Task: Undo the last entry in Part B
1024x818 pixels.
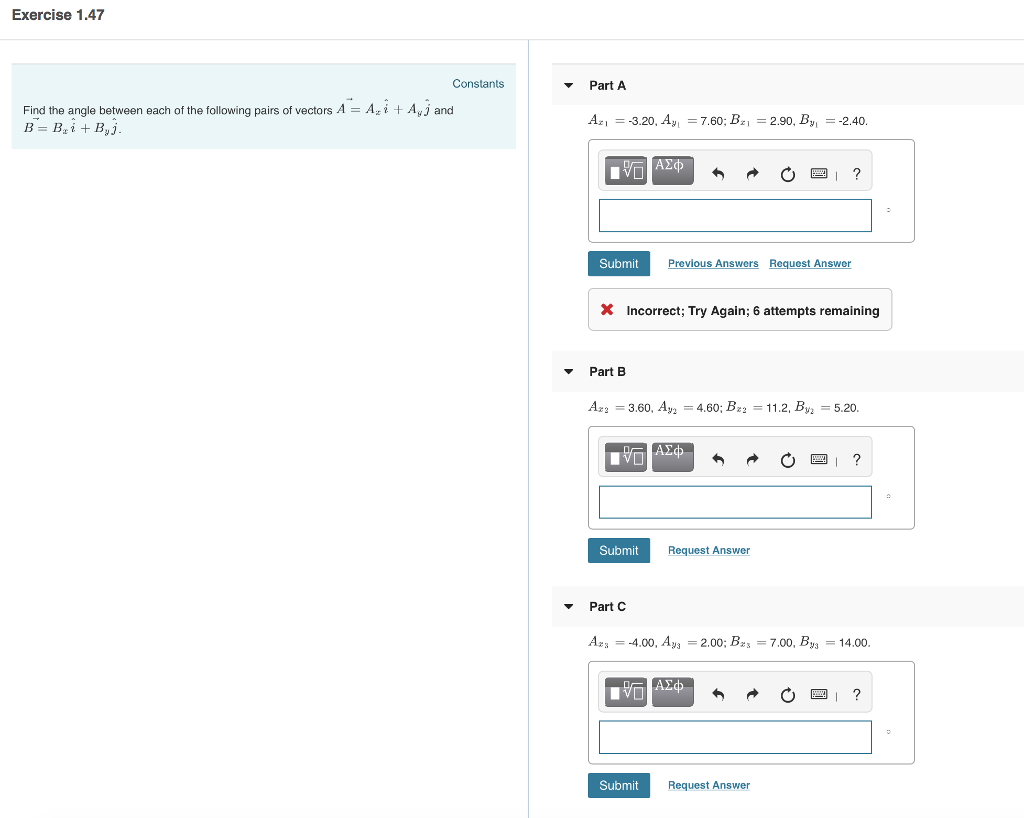Action: [x=718, y=460]
